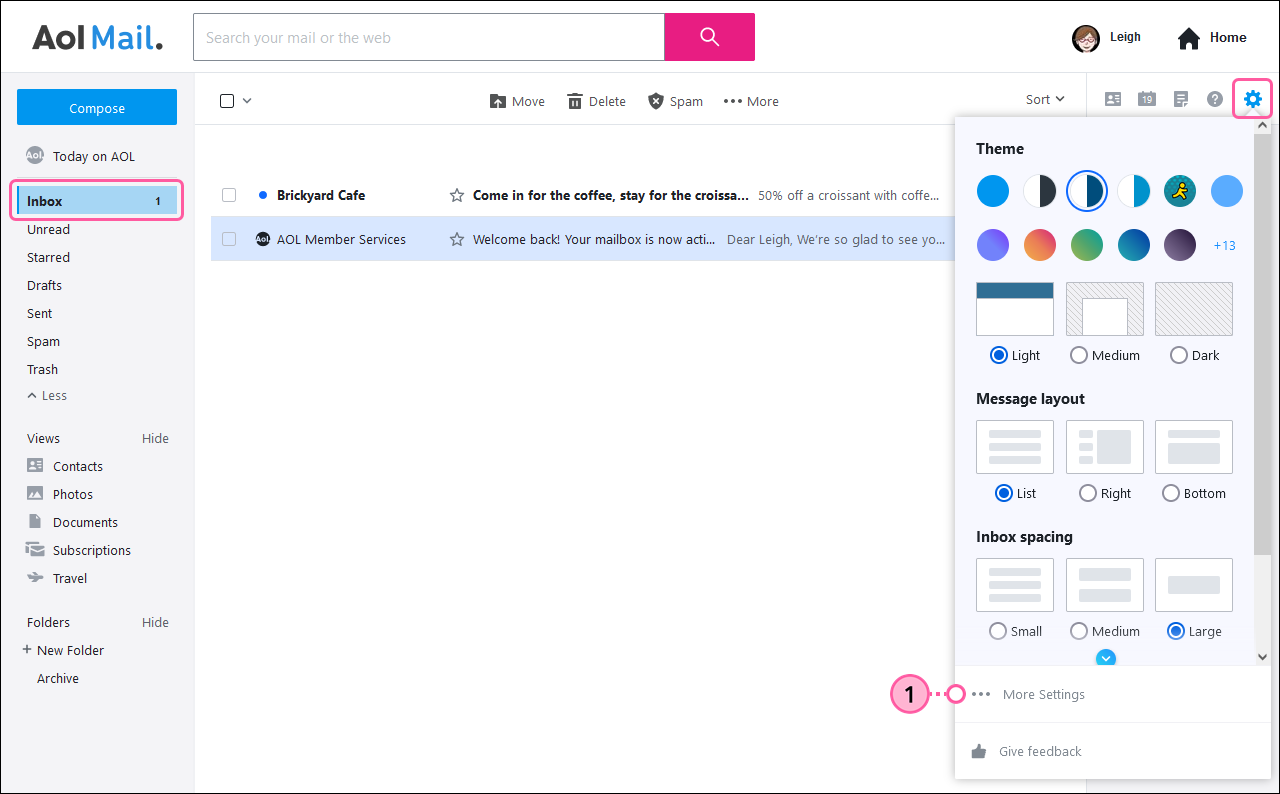This screenshot has width=1280, height=794.
Task: Click the blue down-arrow under Inbox spacing
Action: coord(1105,657)
